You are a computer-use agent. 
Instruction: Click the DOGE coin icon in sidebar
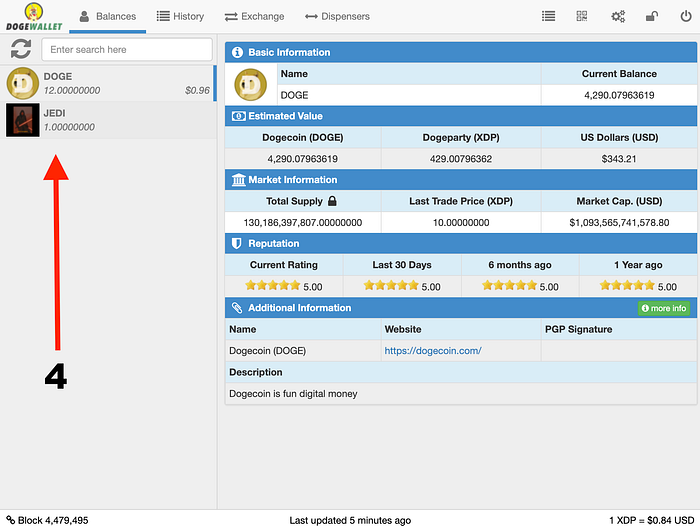point(23,83)
